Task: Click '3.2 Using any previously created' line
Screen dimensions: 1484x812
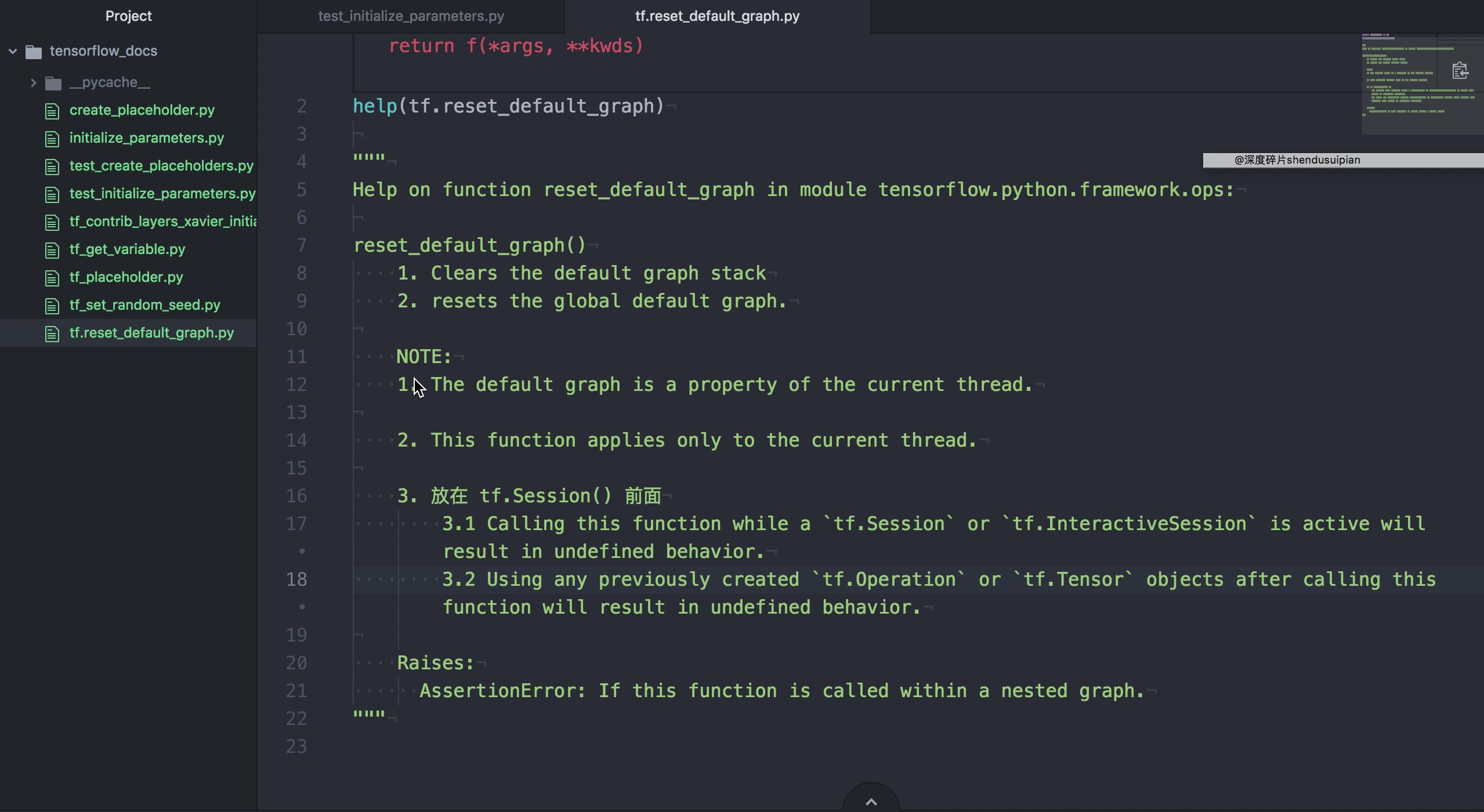Action: coord(939,579)
